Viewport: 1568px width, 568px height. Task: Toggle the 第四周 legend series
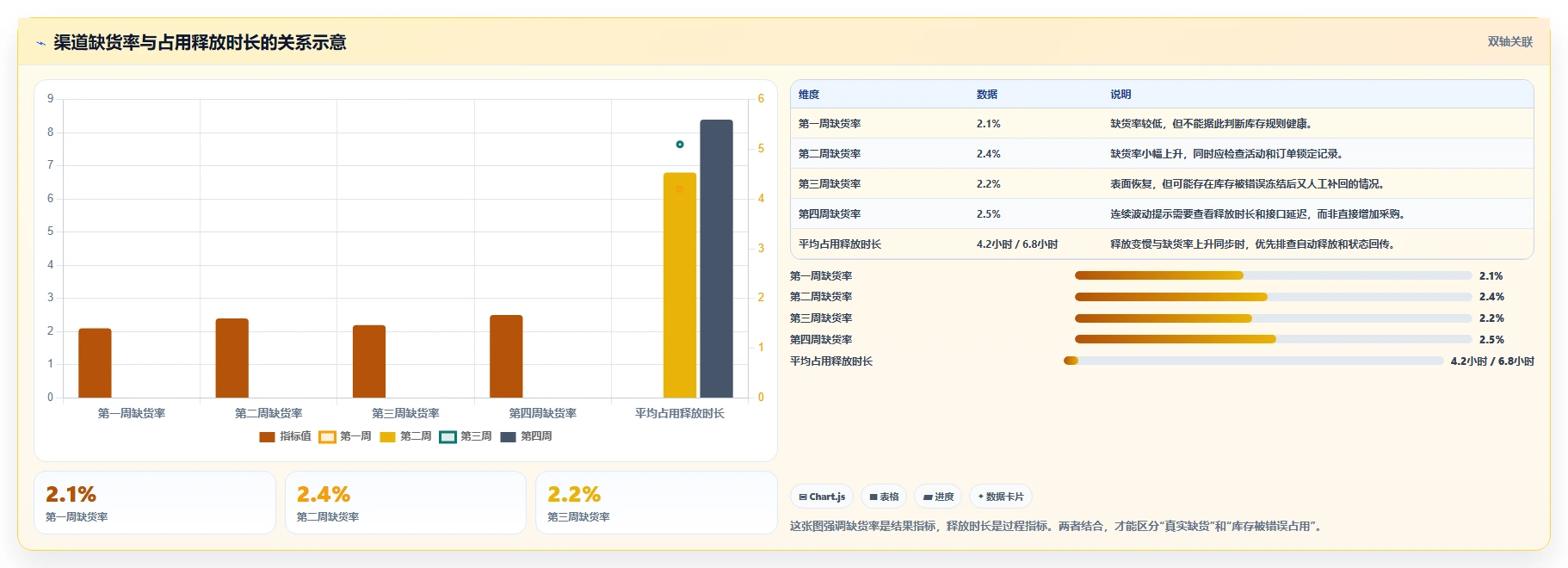click(526, 436)
